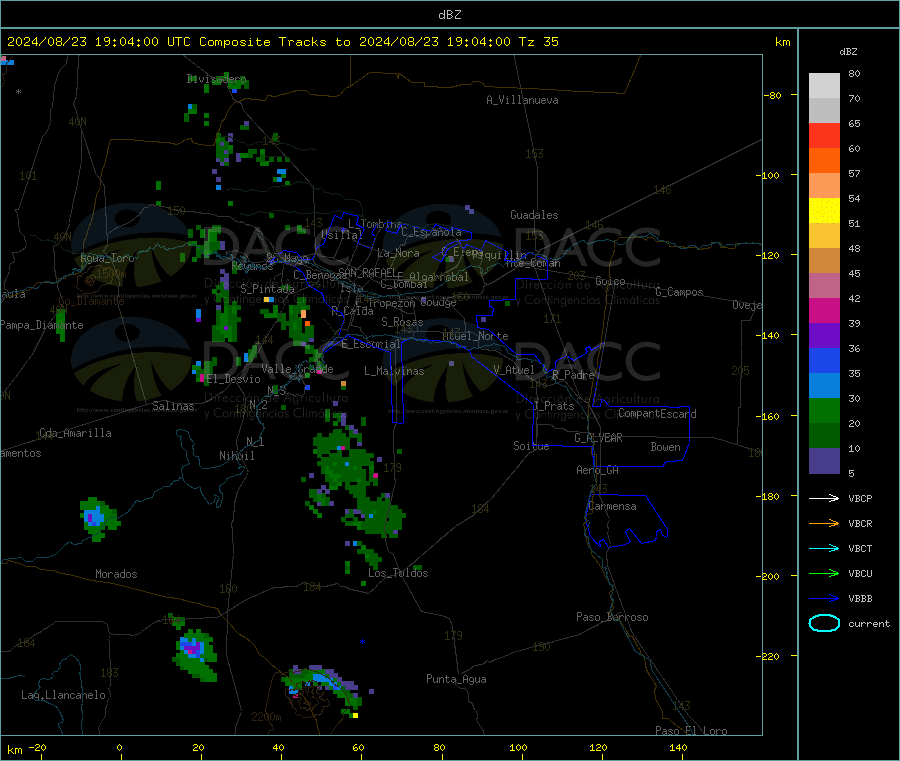
Task: Click the S_Pintada map label
Action: (x=267, y=289)
